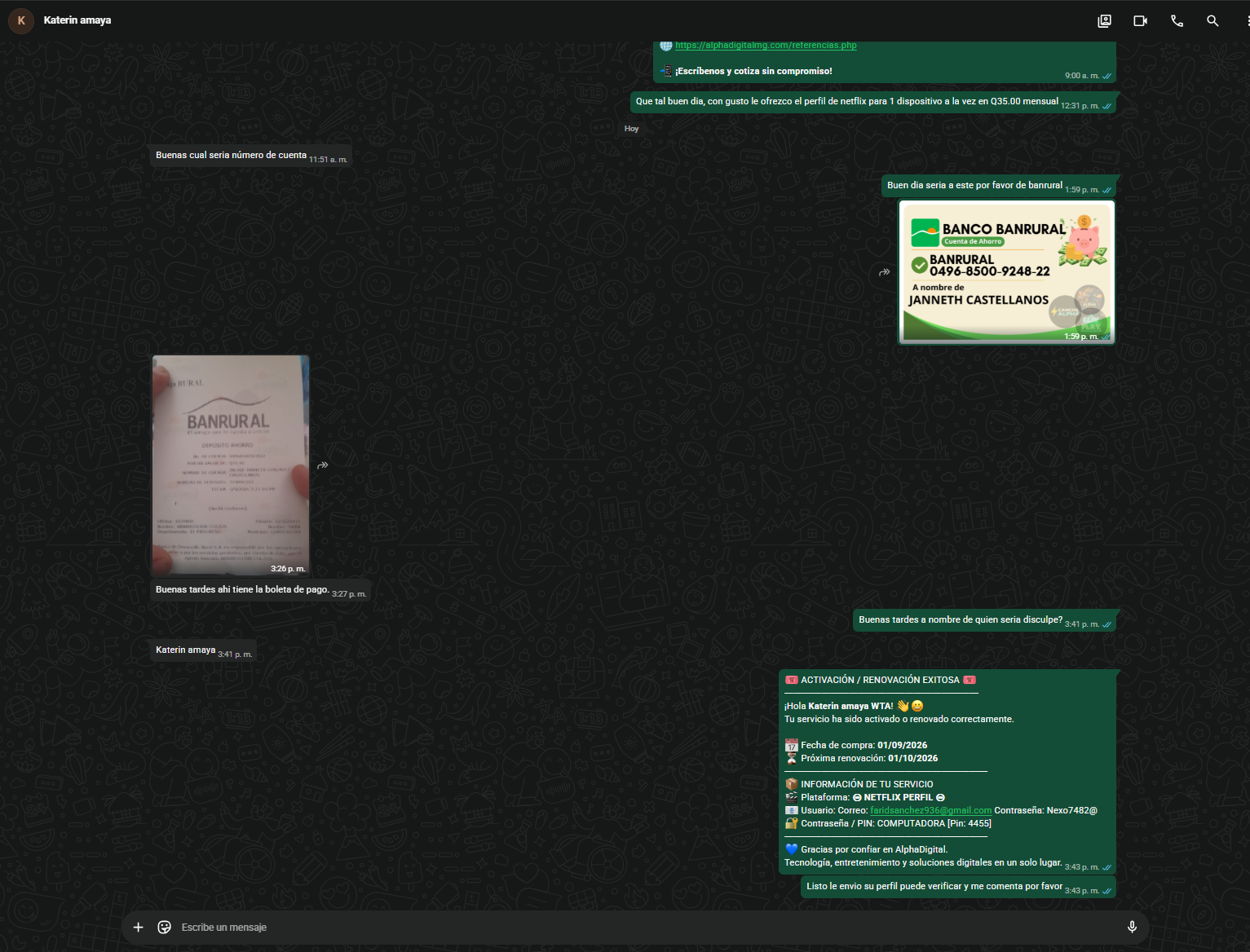
Task: Click the 'Hoy' date separator
Action: point(632,129)
